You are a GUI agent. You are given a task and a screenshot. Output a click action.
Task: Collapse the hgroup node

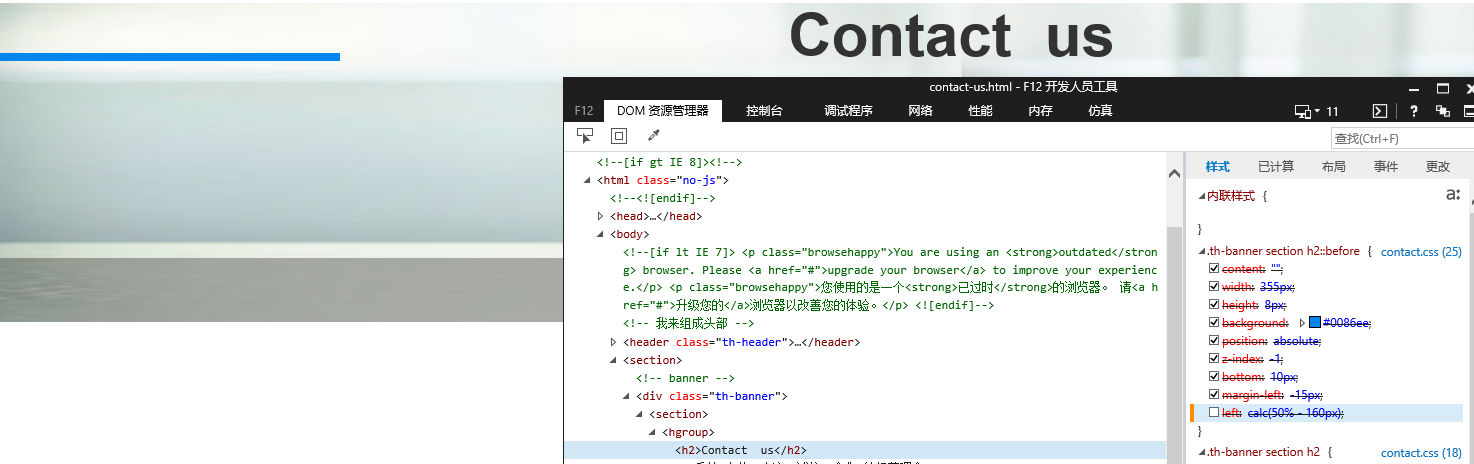pyautogui.click(x=653, y=432)
